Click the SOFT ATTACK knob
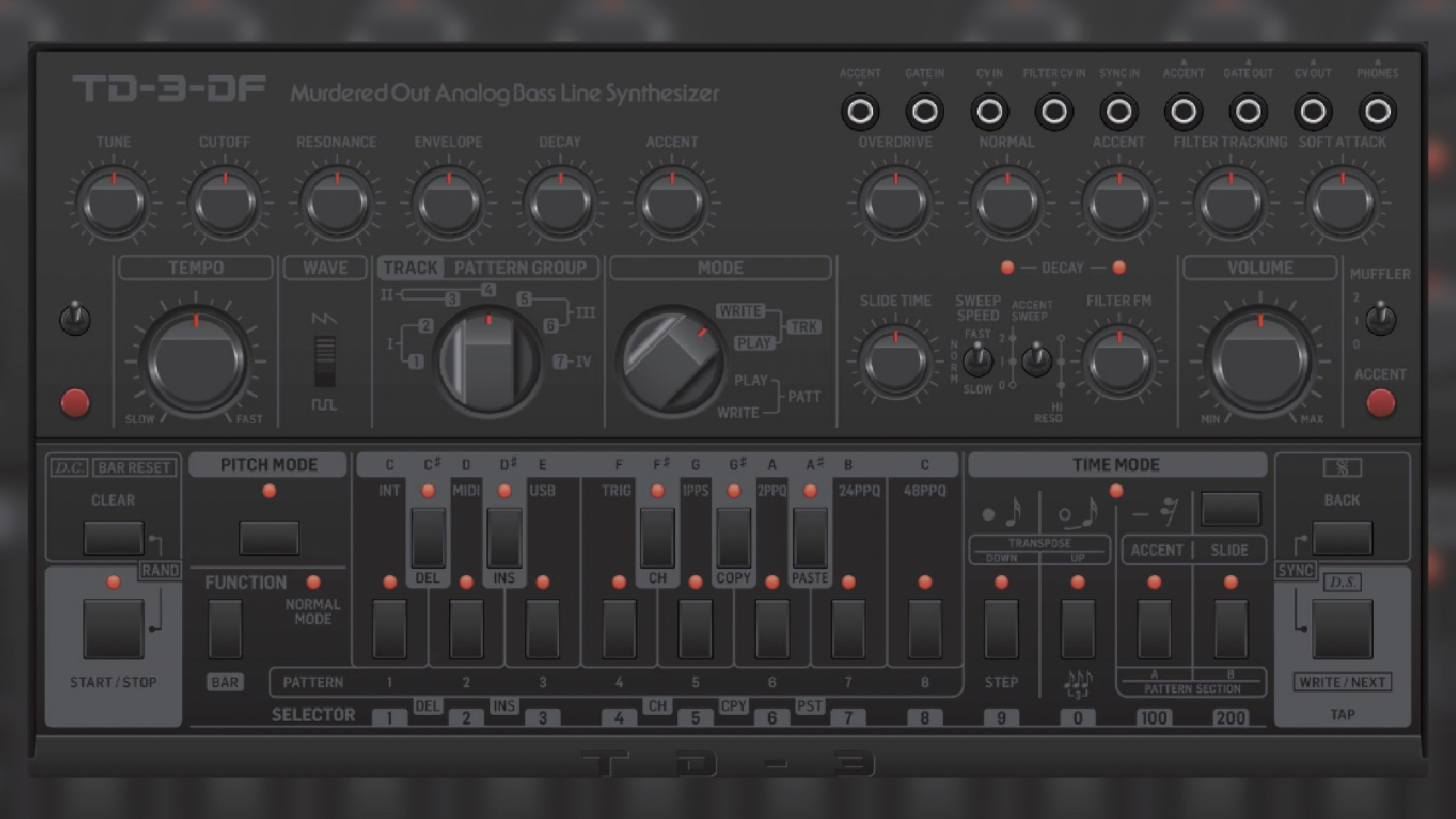This screenshot has width=1456, height=819. tap(1342, 202)
